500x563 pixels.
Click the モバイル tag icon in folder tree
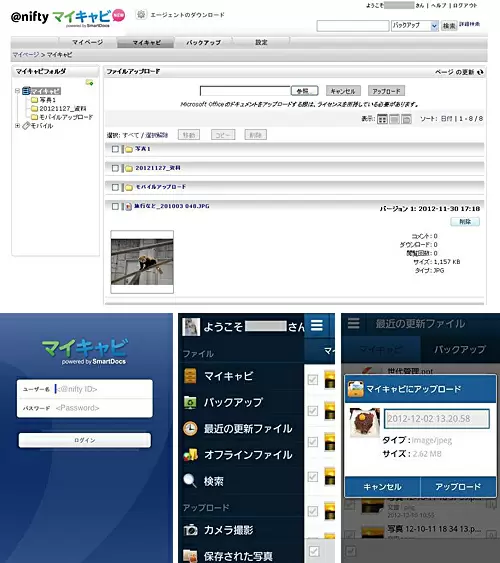coord(26,126)
